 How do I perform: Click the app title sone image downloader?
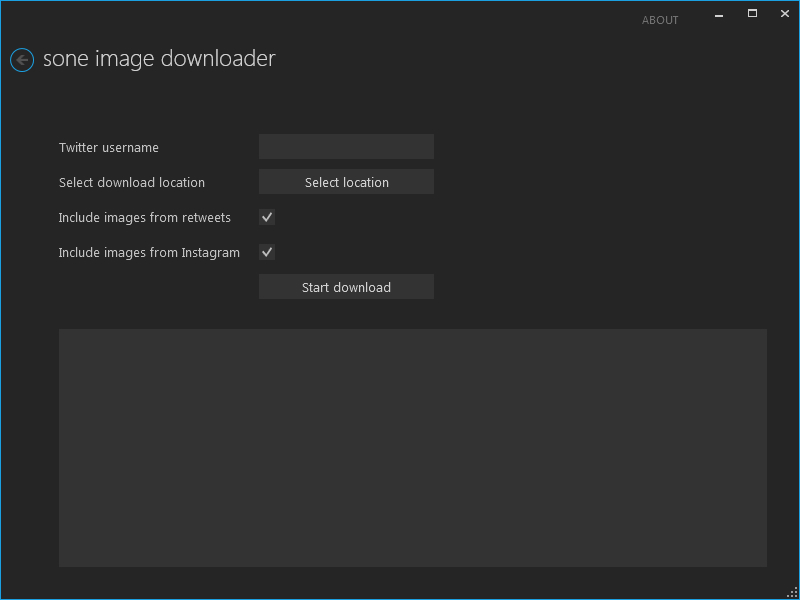tap(159, 59)
